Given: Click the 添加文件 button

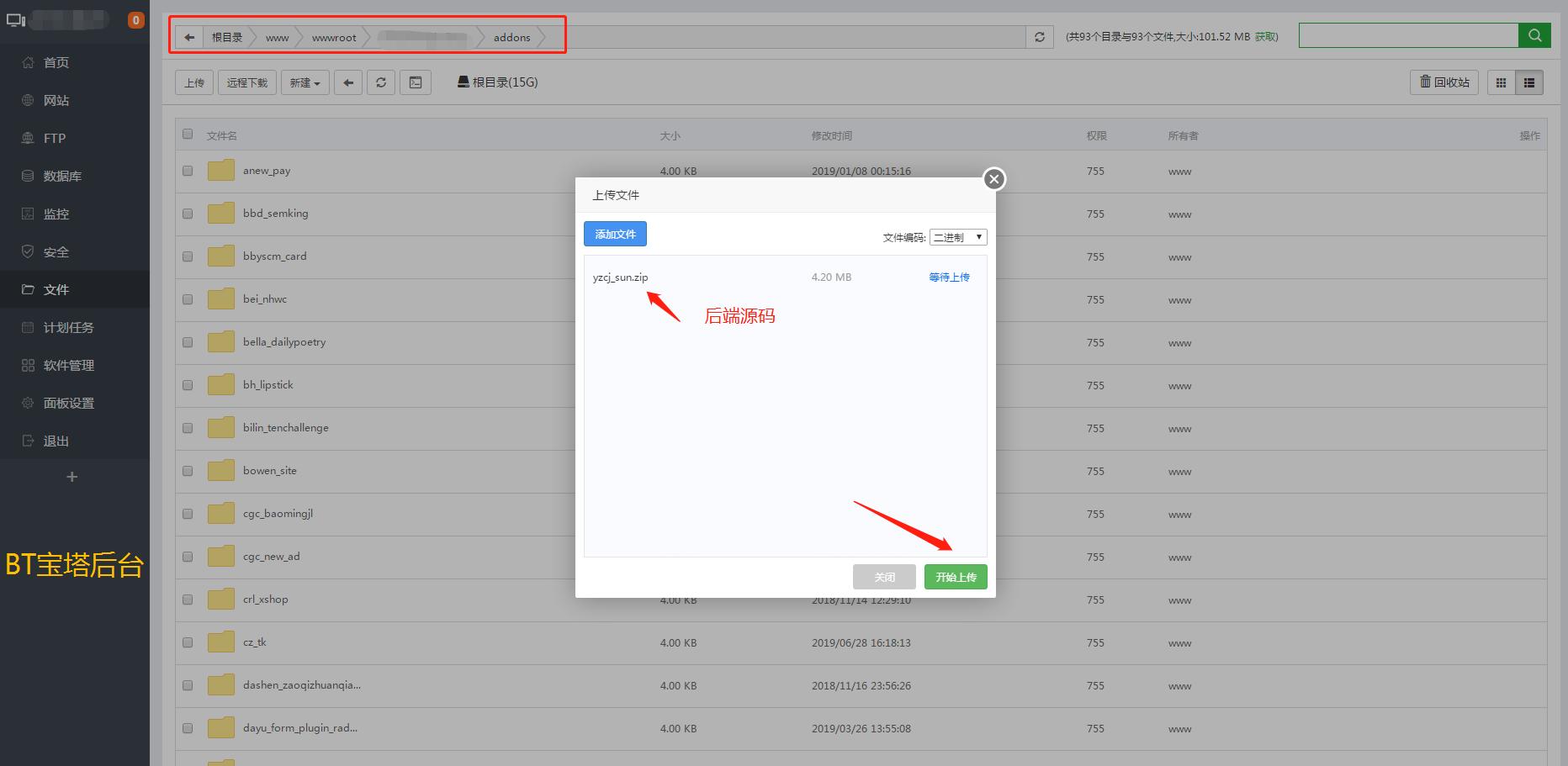Looking at the screenshot, I should click(615, 235).
